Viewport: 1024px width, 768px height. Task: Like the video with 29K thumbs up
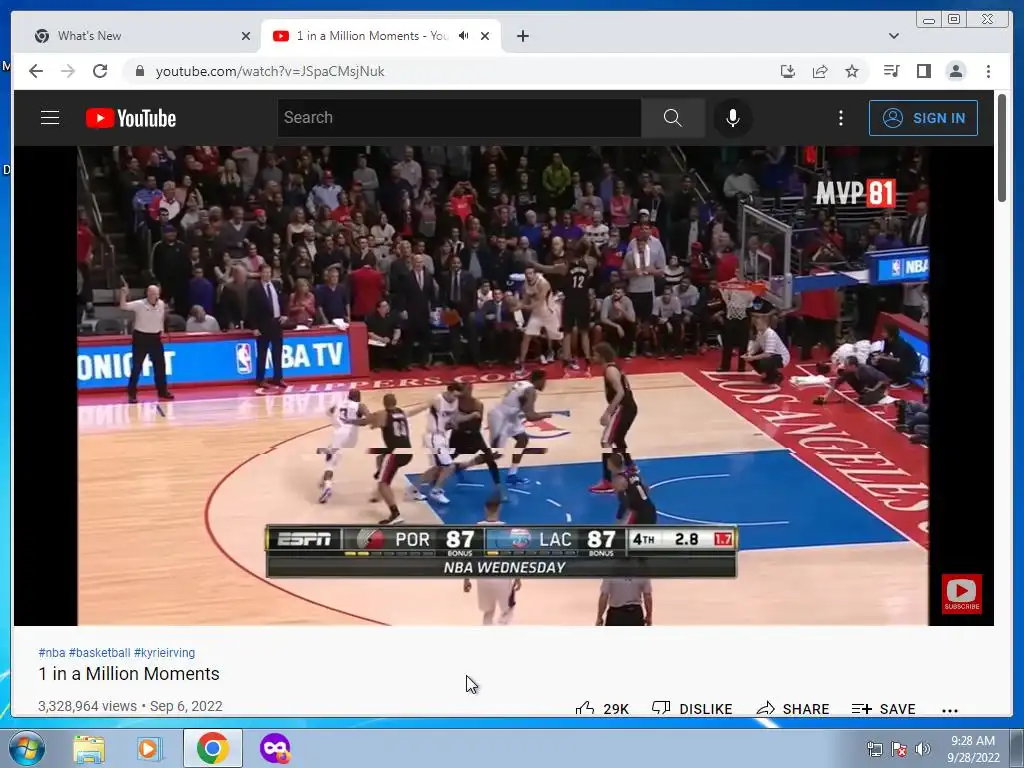coord(601,709)
